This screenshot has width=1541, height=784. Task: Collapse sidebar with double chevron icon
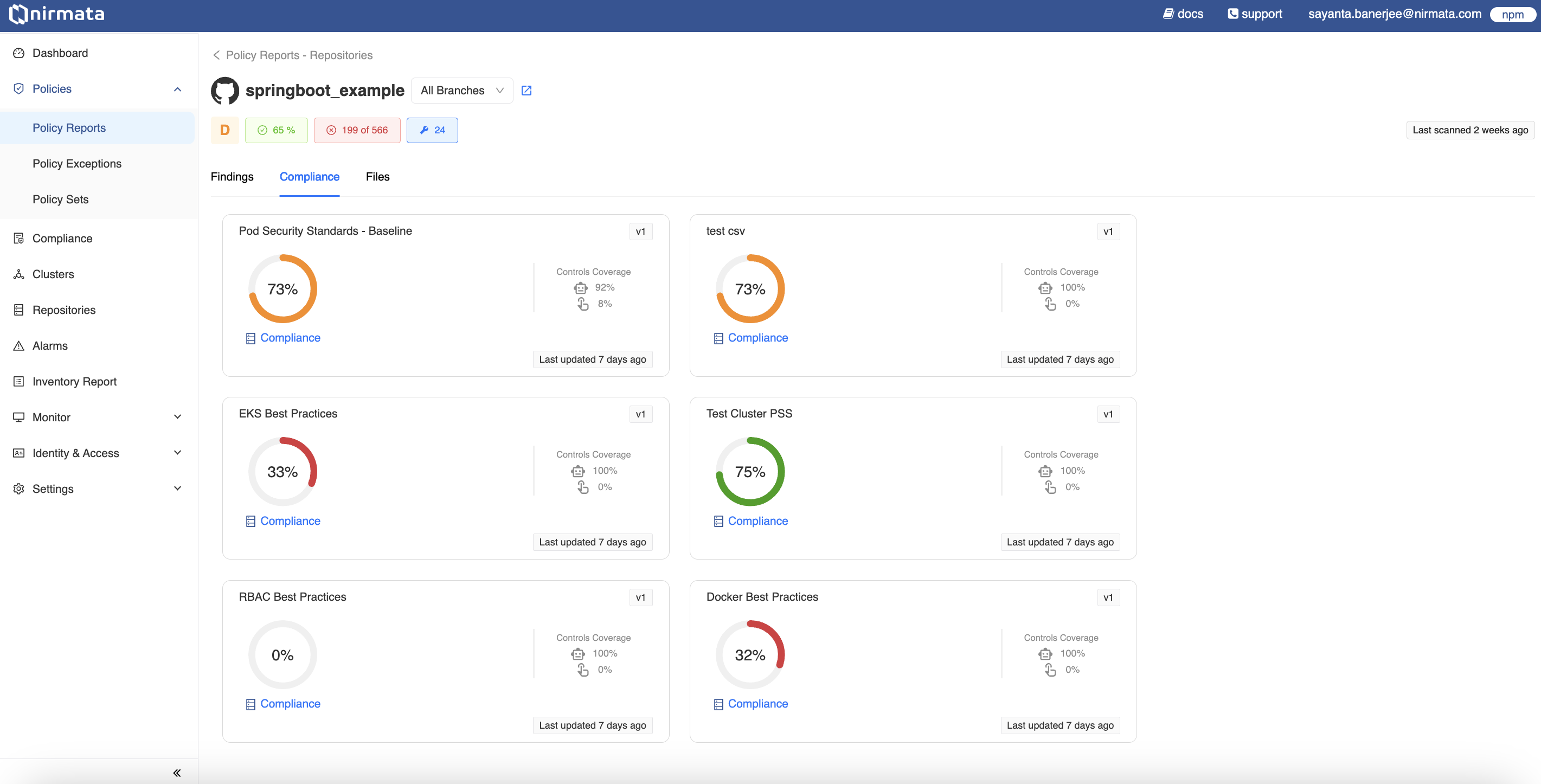coord(177,773)
